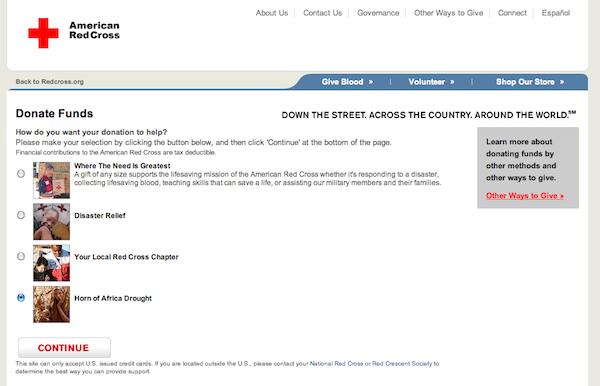Image resolution: width=600 pixels, height=386 pixels.
Task: Select the Horn of Africa Drought radio button
Action: (x=21, y=298)
